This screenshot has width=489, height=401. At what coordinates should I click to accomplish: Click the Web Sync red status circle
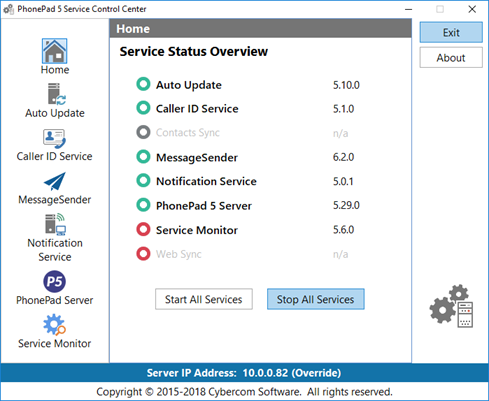pyautogui.click(x=143, y=254)
